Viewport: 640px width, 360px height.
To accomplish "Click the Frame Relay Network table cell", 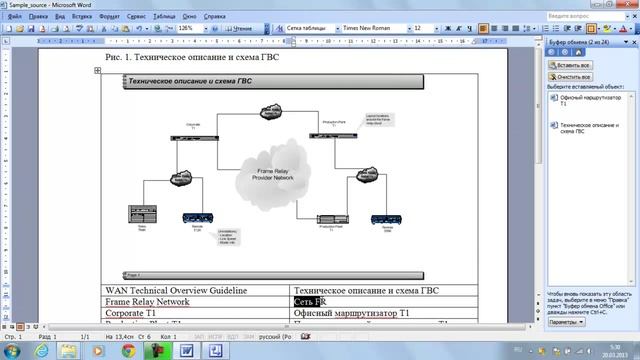I will point(195,302).
